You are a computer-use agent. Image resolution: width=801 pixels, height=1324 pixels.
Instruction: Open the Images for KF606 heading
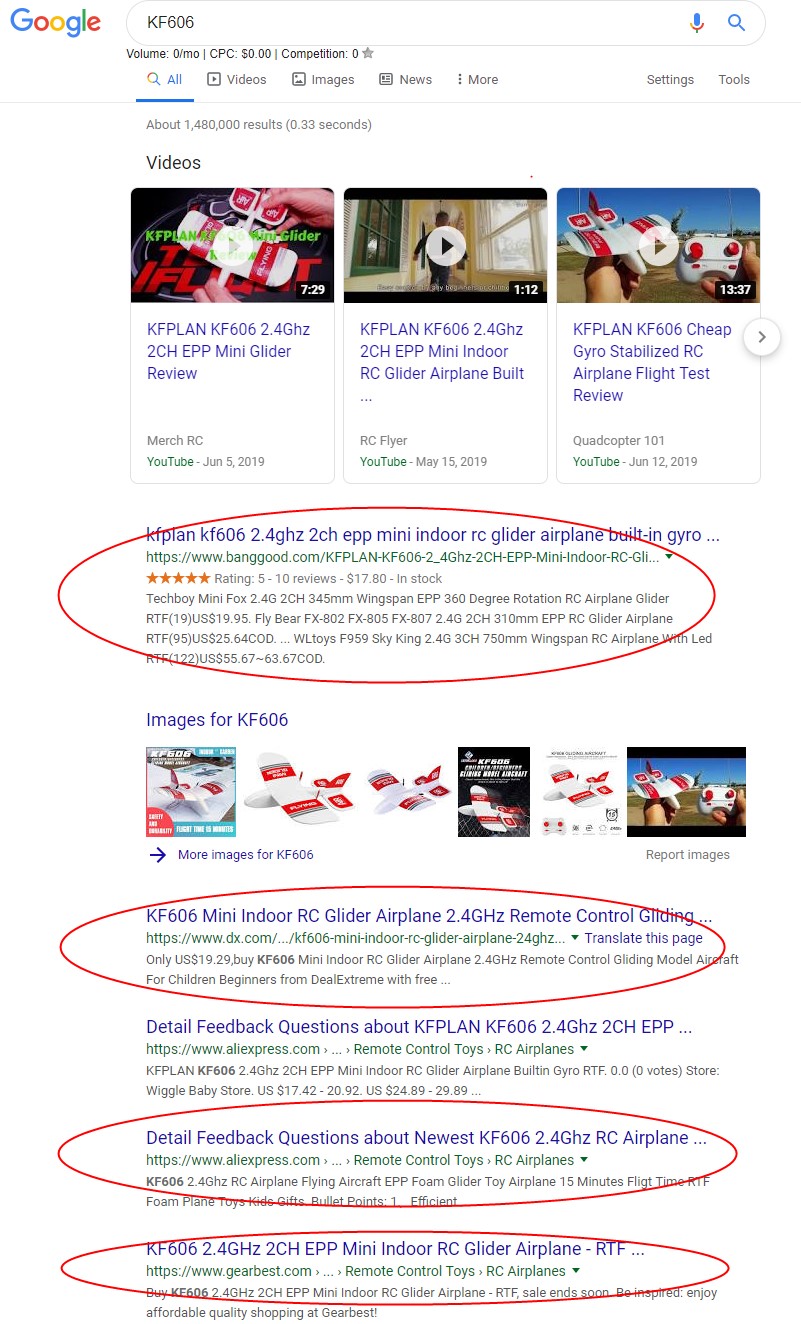click(217, 720)
